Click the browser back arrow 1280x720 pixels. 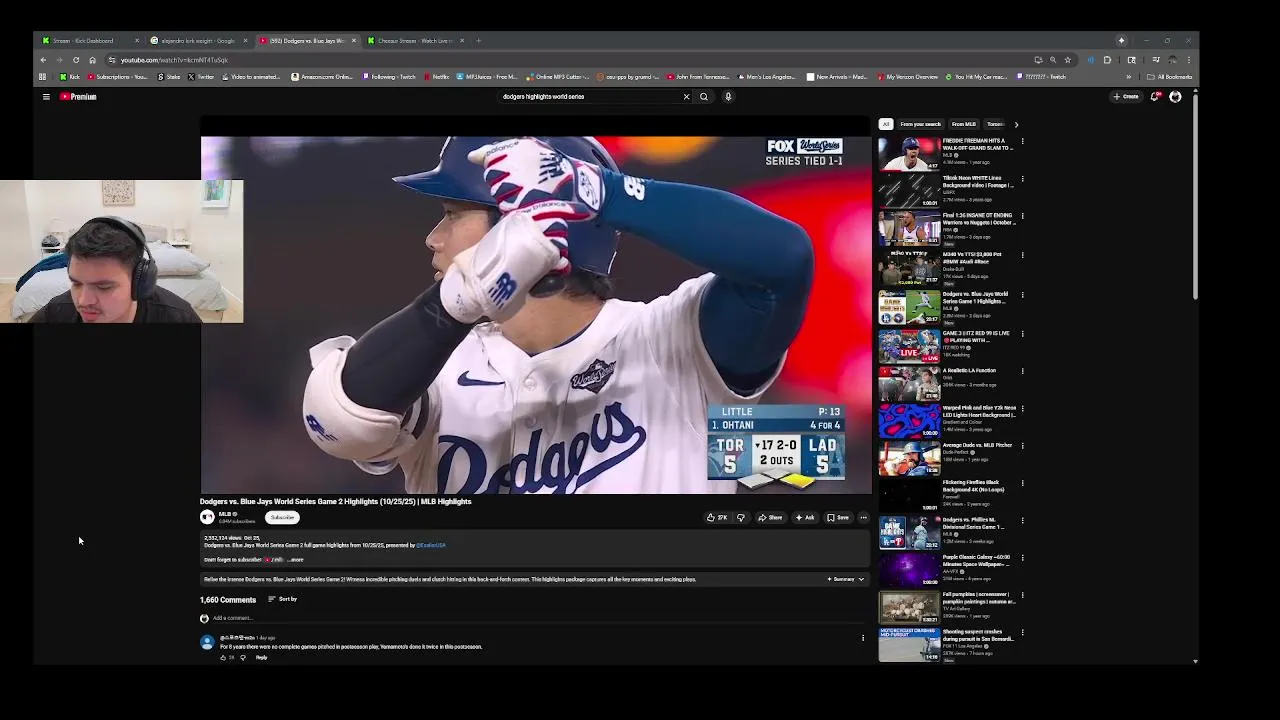tap(43, 60)
